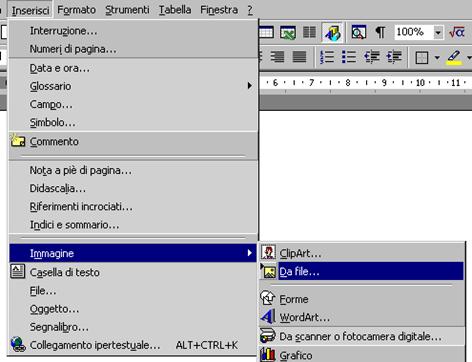Viewport: 472px width, 362px height.
Task: Open the Formato menu
Action: point(77,10)
